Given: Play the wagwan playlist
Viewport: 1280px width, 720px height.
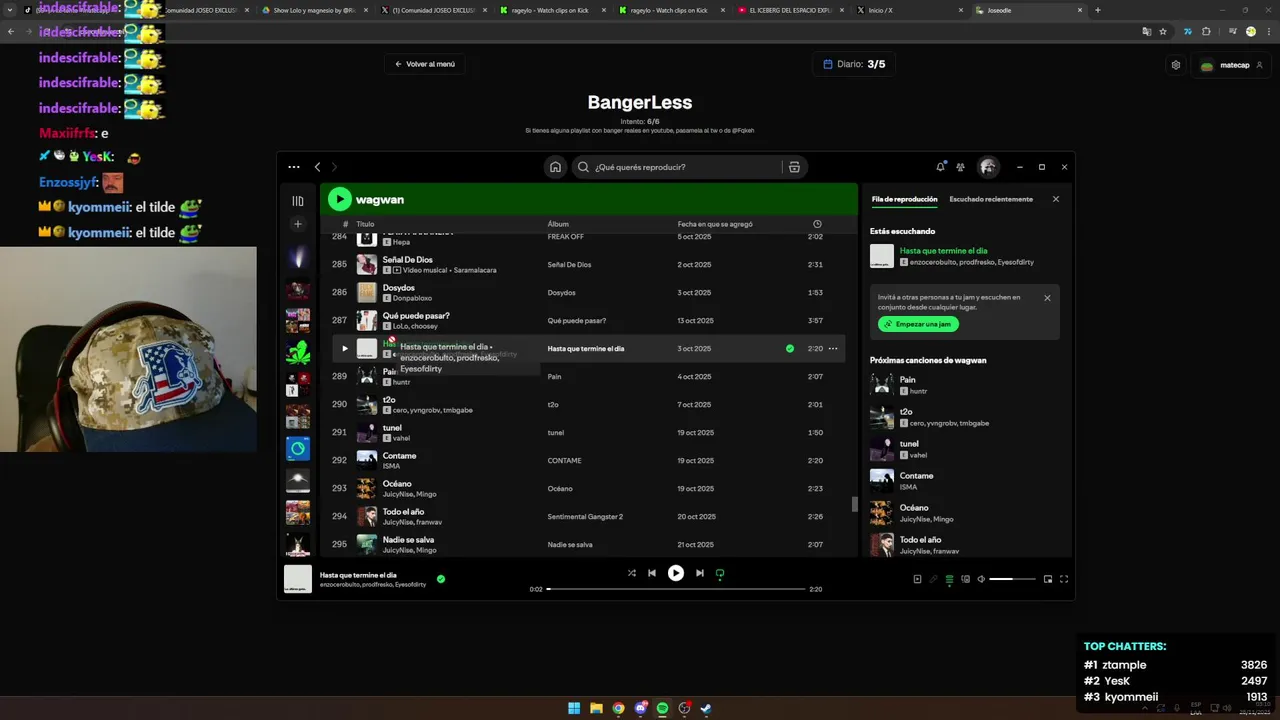Looking at the screenshot, I should click(339, 199).
